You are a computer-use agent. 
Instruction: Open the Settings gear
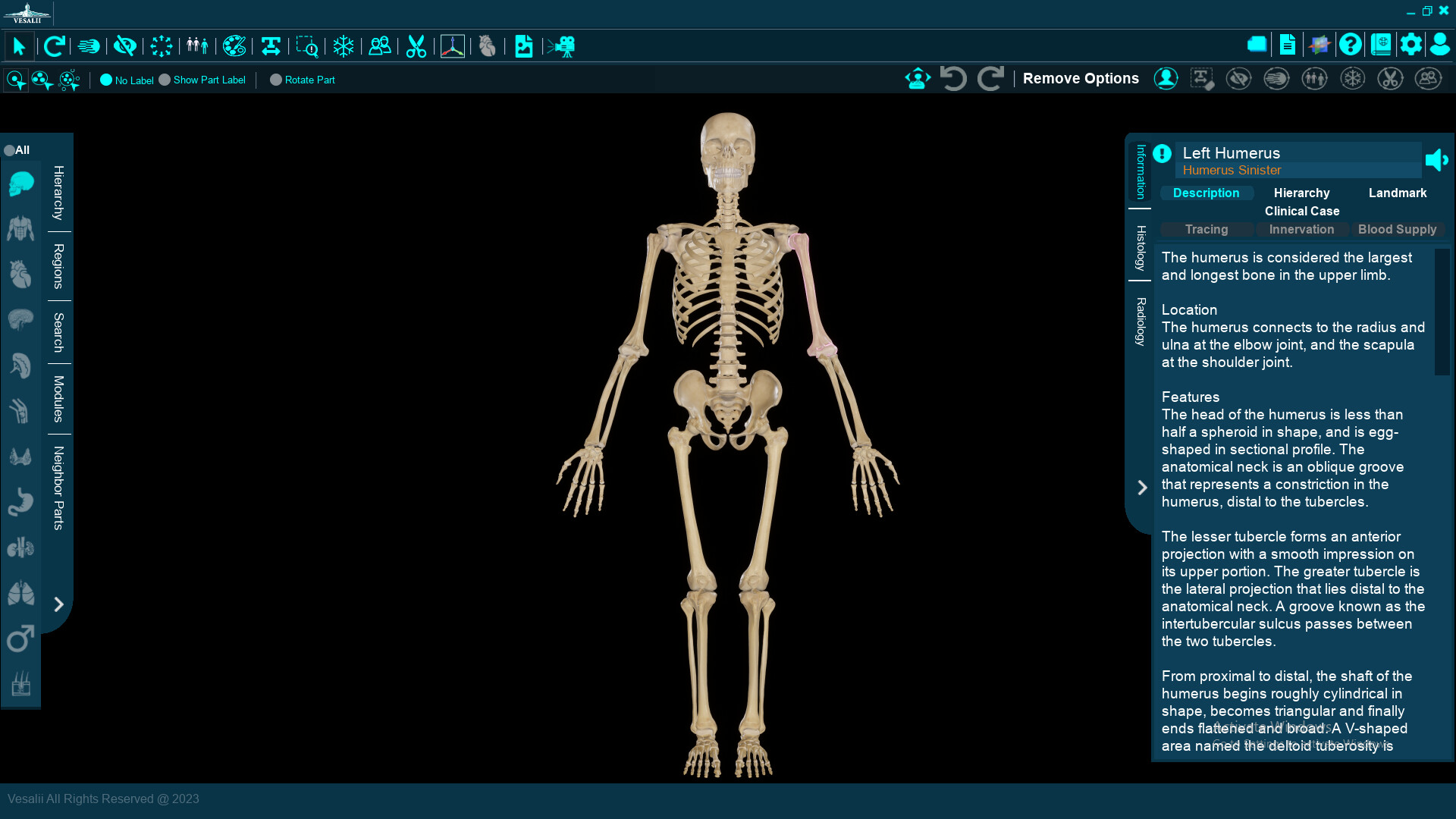[1411, 45]
